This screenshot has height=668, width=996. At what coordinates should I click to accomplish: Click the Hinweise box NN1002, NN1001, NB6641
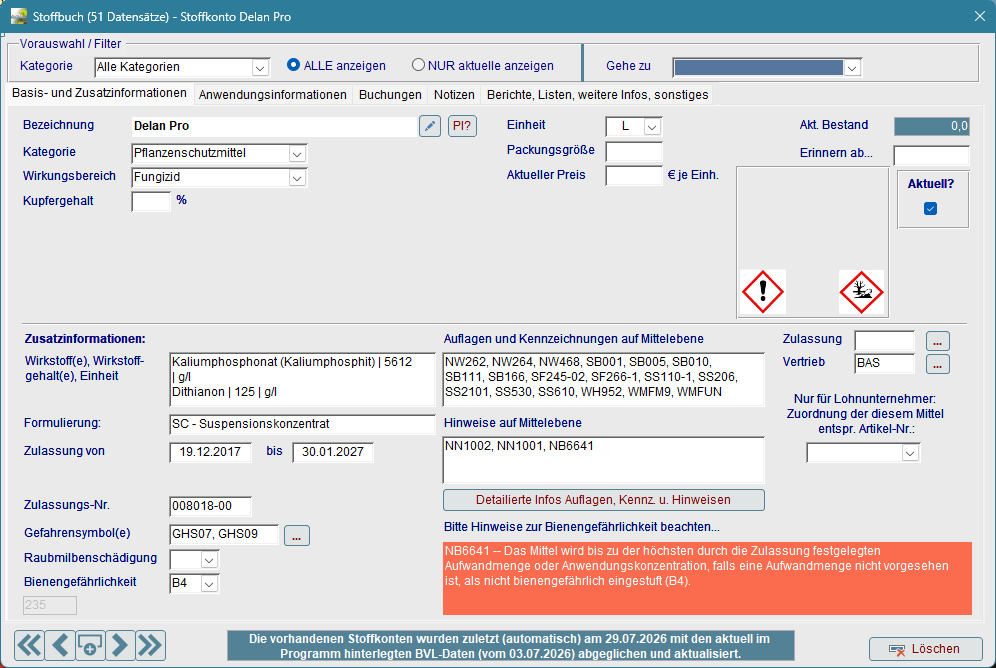click(603, 460)
